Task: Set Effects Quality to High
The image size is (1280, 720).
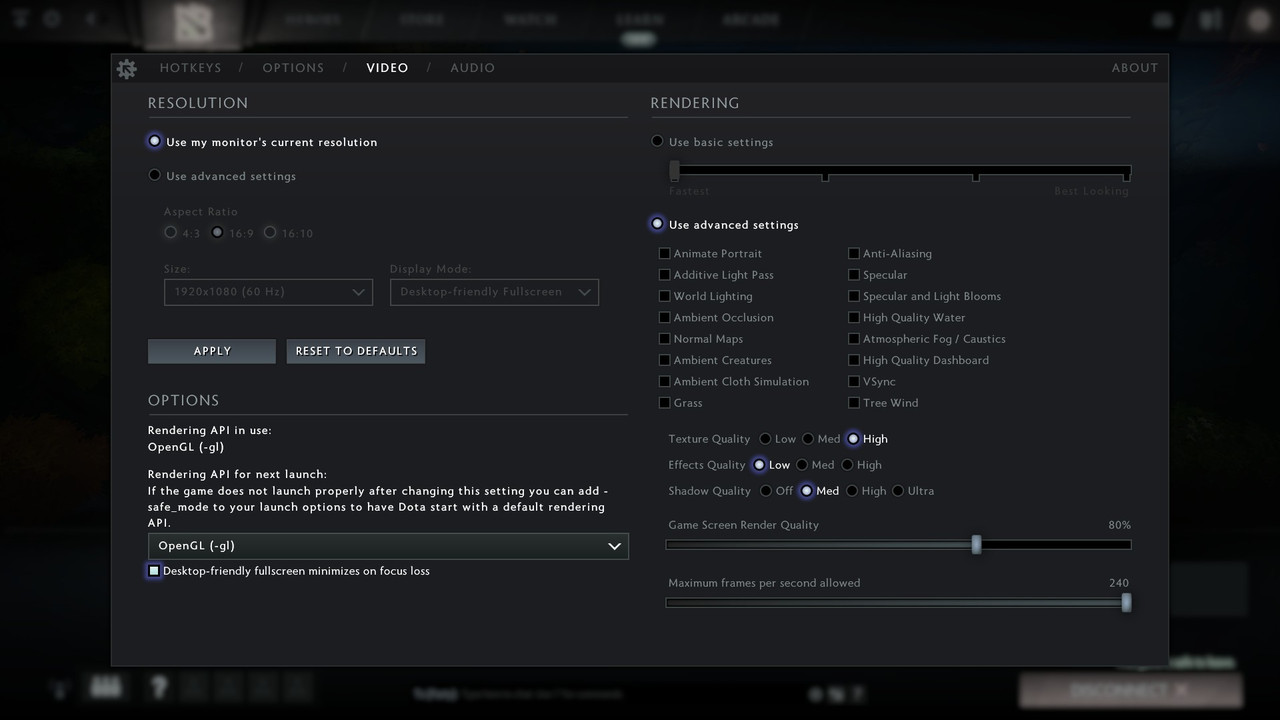Action: pos(862,465)
